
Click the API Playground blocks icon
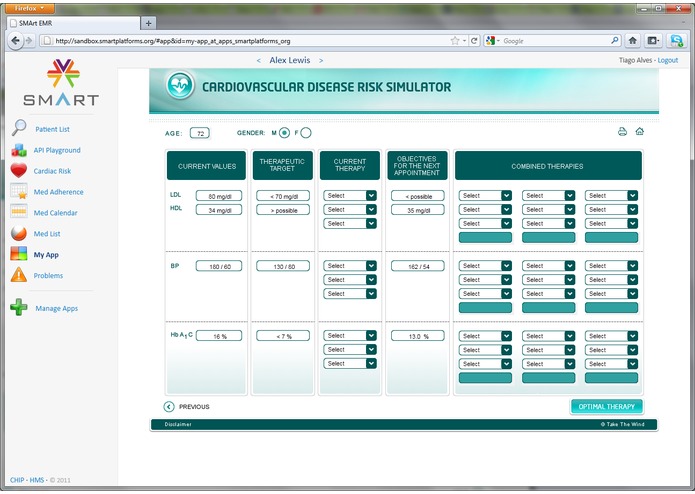(19, 150)
